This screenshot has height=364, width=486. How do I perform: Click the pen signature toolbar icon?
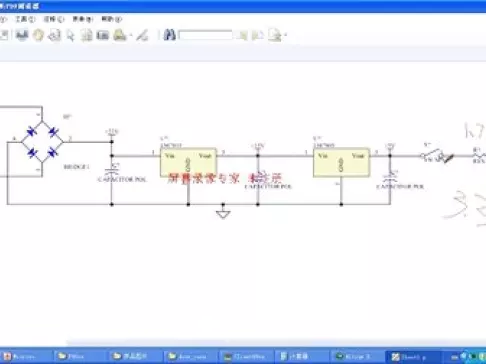(142, 35)
